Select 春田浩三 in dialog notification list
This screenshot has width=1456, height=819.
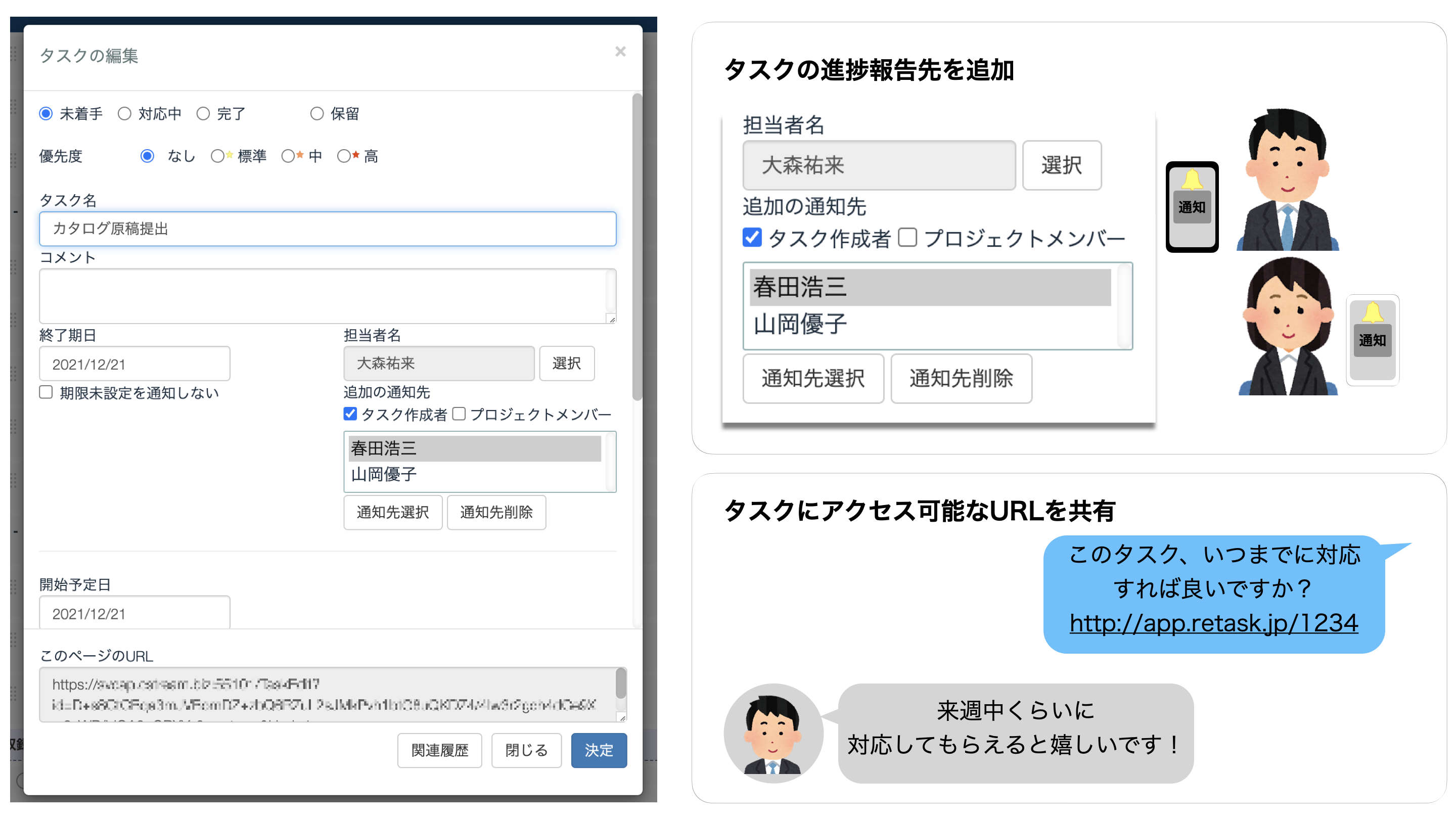pos(474,449)
